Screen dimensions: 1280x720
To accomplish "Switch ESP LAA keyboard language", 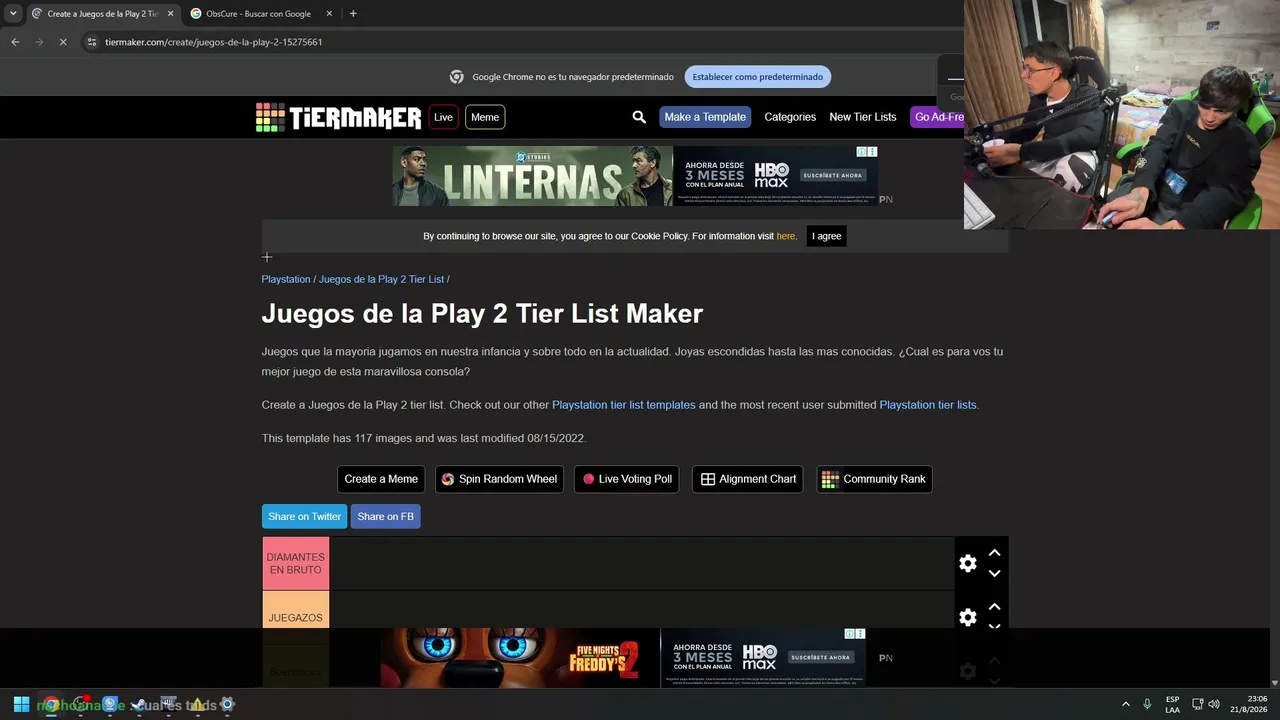I will tap(1172, 704).
